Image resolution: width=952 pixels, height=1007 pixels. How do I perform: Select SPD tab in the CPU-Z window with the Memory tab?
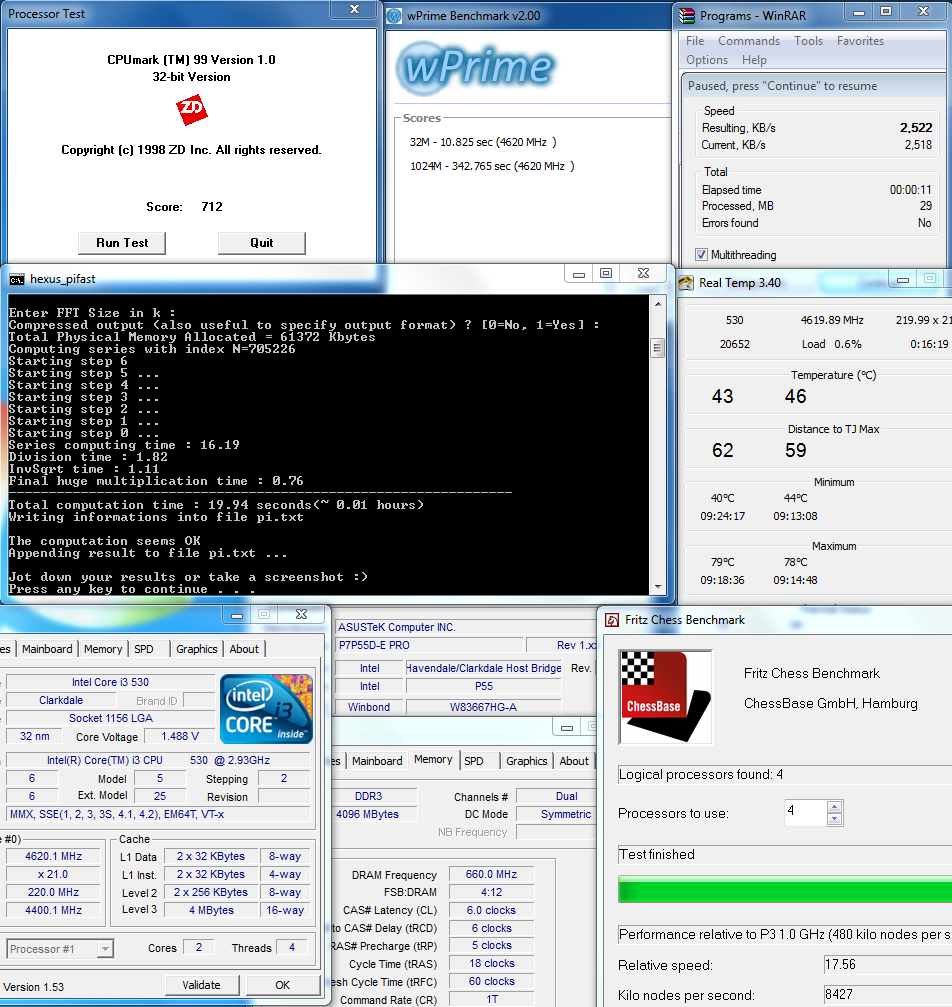pyautogui.click(x=474, y=761)
